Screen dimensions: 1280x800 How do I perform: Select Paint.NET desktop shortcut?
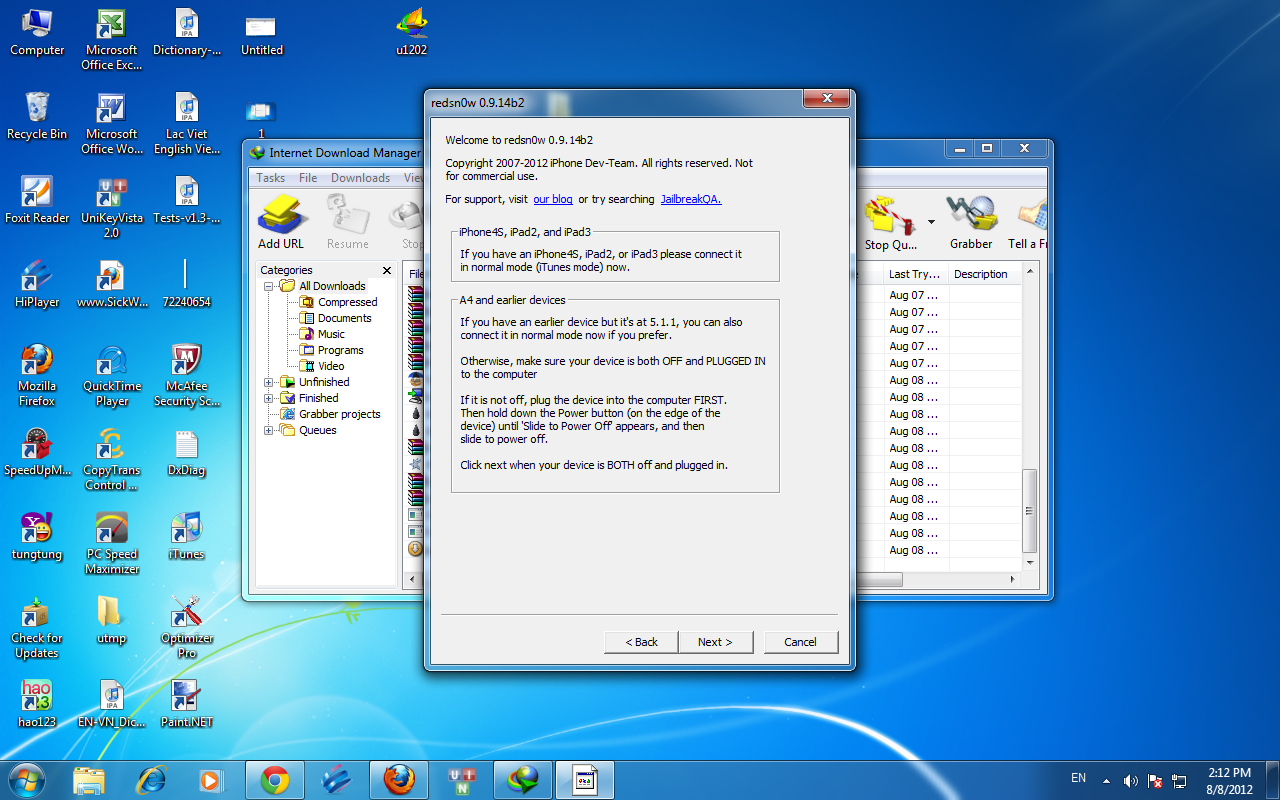tap(186, 705)
